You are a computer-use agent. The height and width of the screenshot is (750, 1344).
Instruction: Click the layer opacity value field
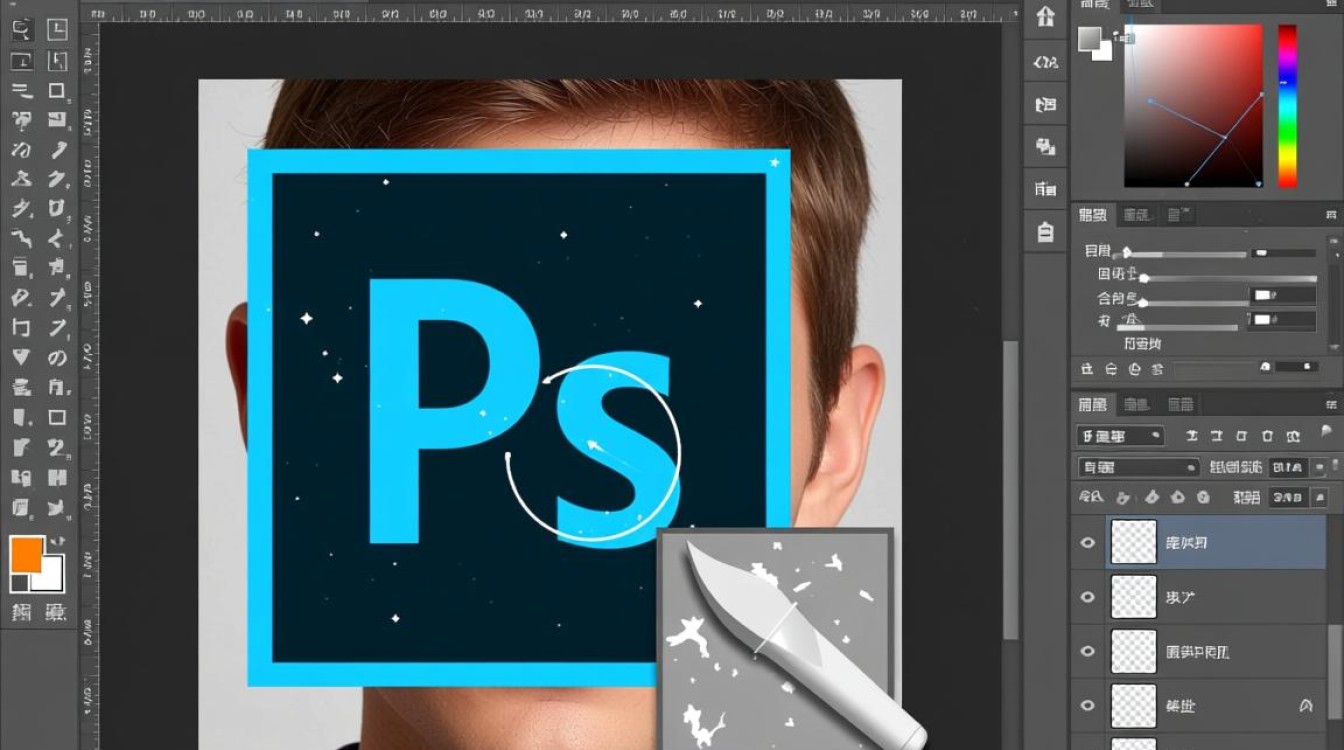point(1288,467)
